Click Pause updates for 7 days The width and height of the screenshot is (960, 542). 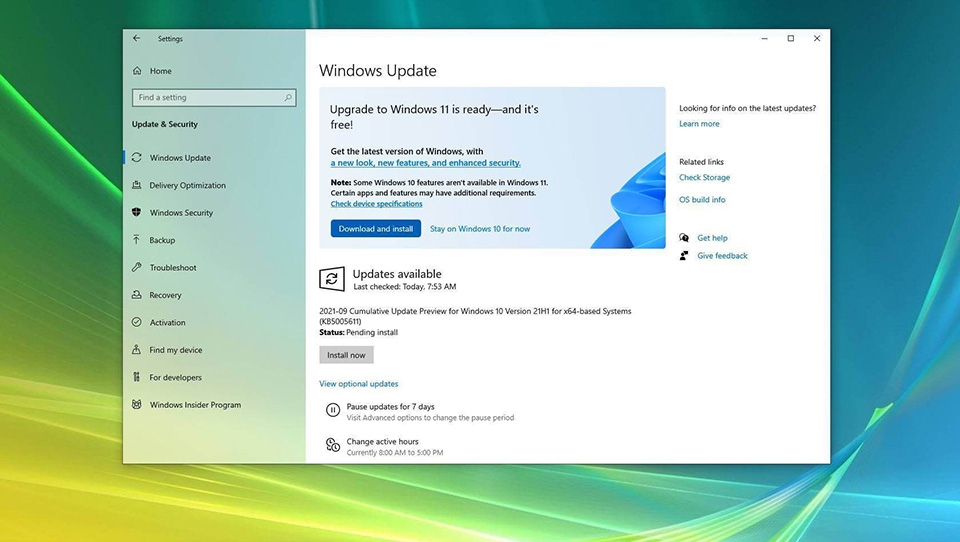pyautogui.click(x=391, y=407)
